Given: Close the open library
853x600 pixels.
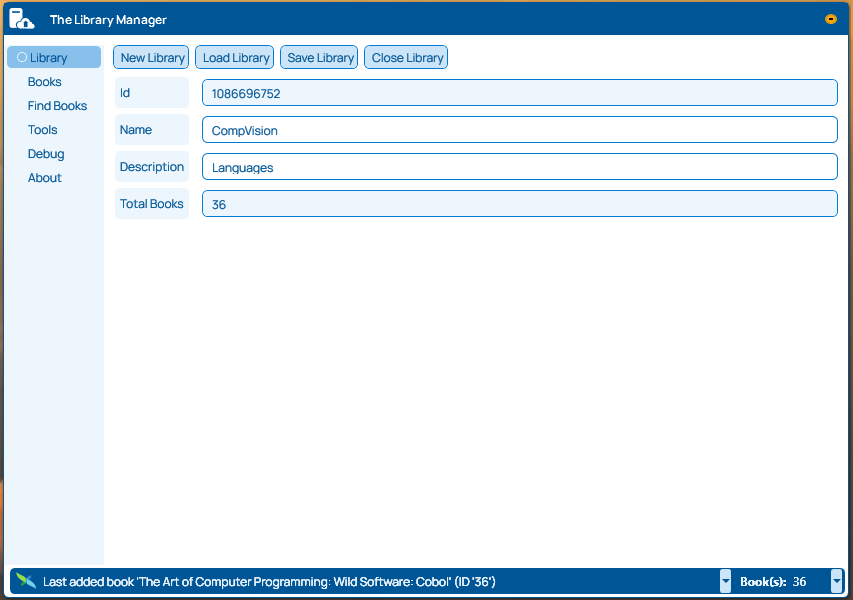Looking at the screenshot, I should coord(405,57).
